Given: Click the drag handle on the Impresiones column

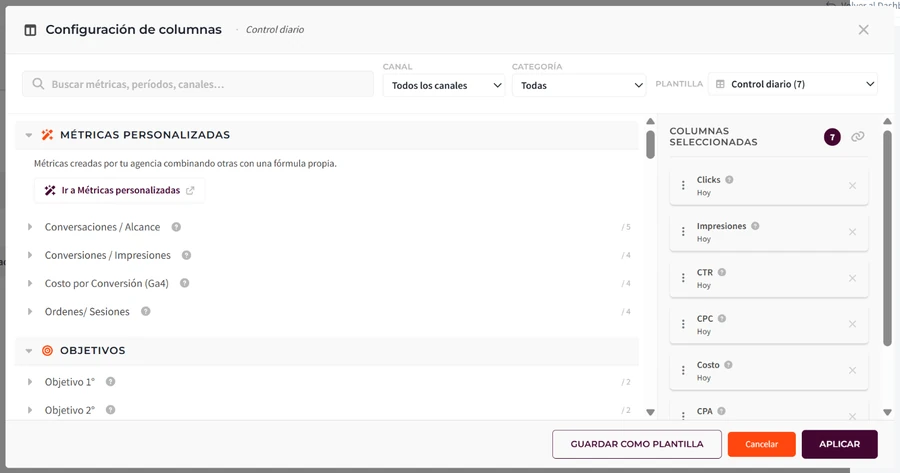Looking at the screenshot, I should tap(683, 231).
